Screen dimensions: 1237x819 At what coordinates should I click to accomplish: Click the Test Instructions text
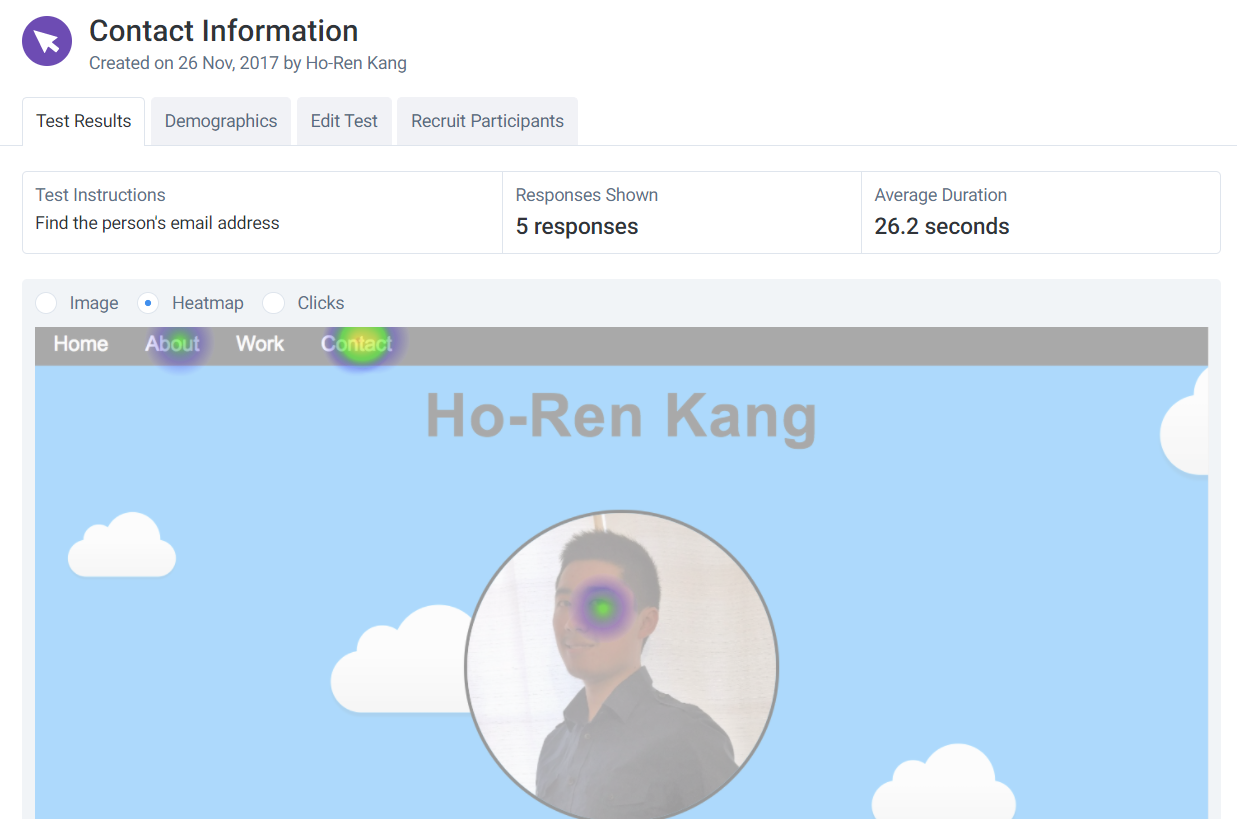157,223
